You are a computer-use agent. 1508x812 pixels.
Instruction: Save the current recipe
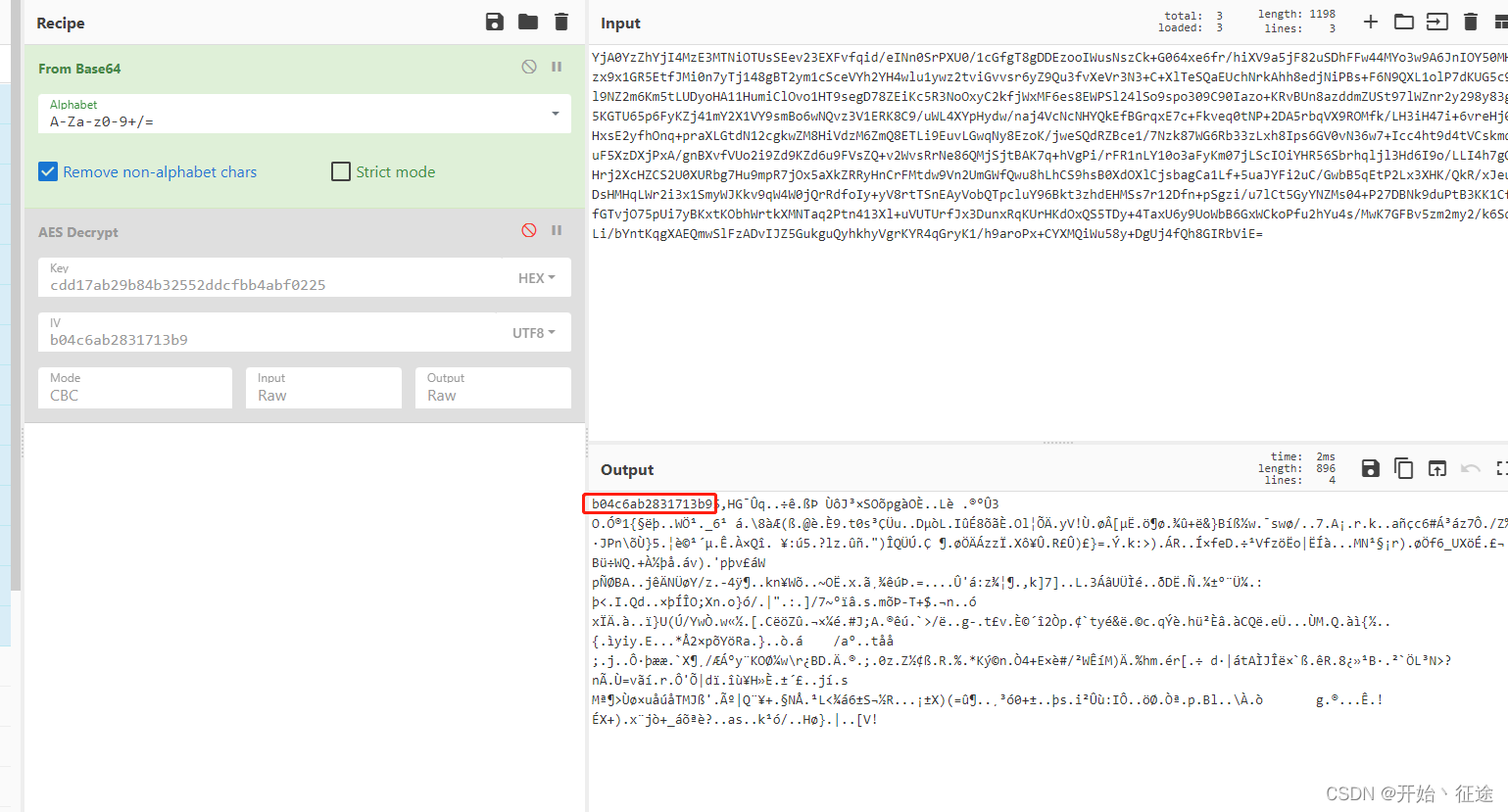tap(495, 22)
